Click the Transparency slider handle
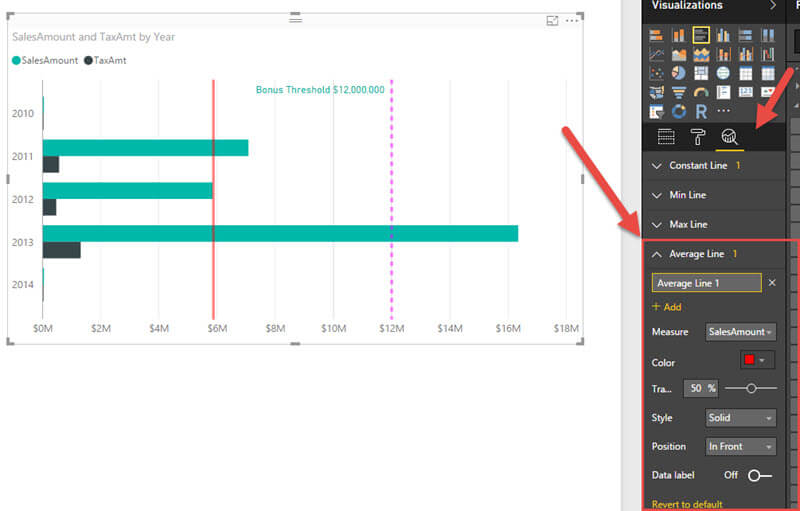800x511 pixels. pyautogui.click(x=751, y=389)
